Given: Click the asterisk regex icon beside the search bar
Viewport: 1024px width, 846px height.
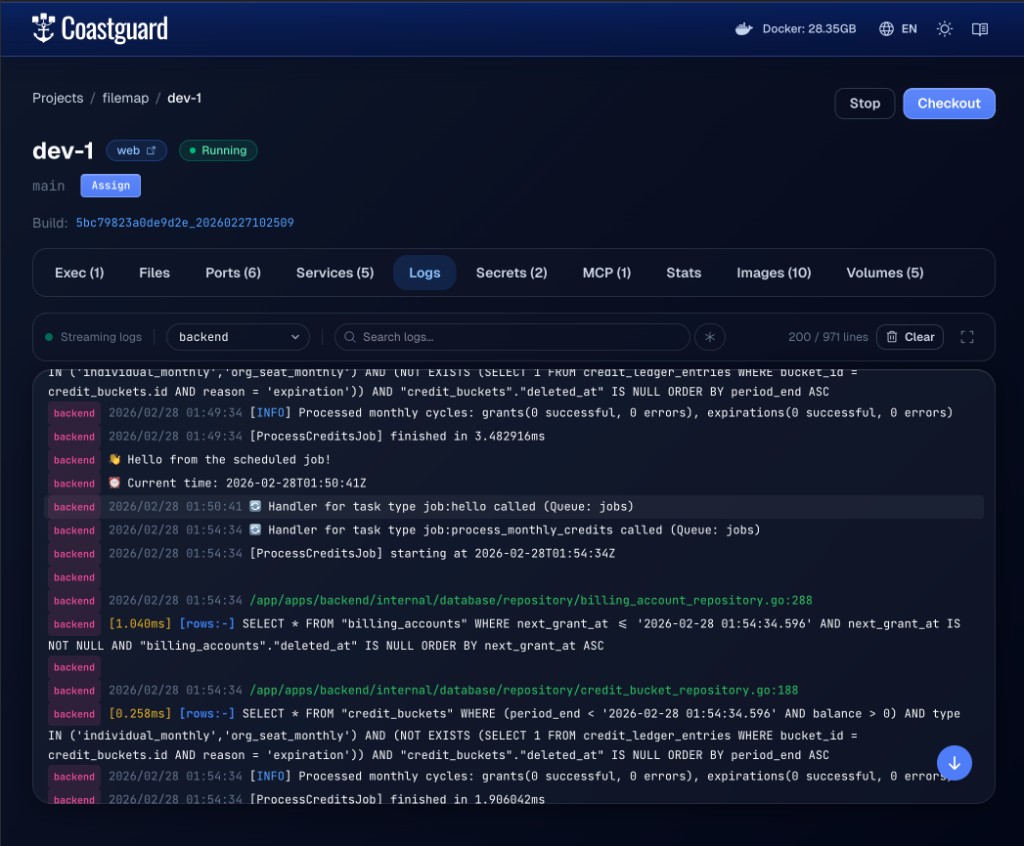Looking at the screenshot, I should [710, 337].
